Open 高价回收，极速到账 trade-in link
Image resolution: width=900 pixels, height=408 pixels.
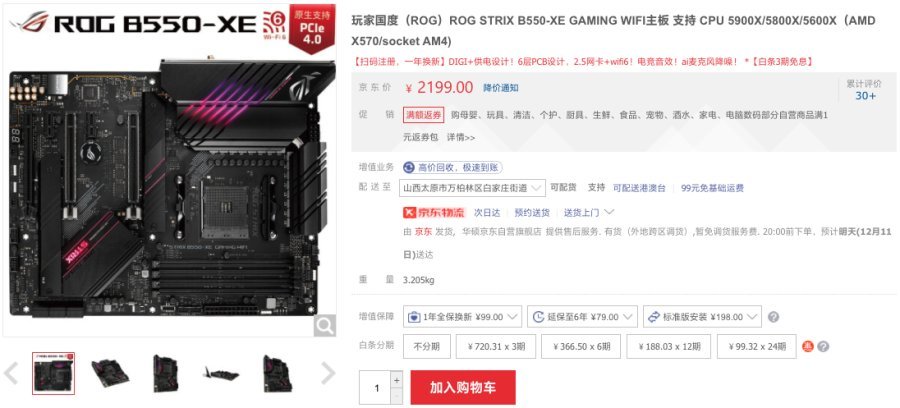coord(453,167)
